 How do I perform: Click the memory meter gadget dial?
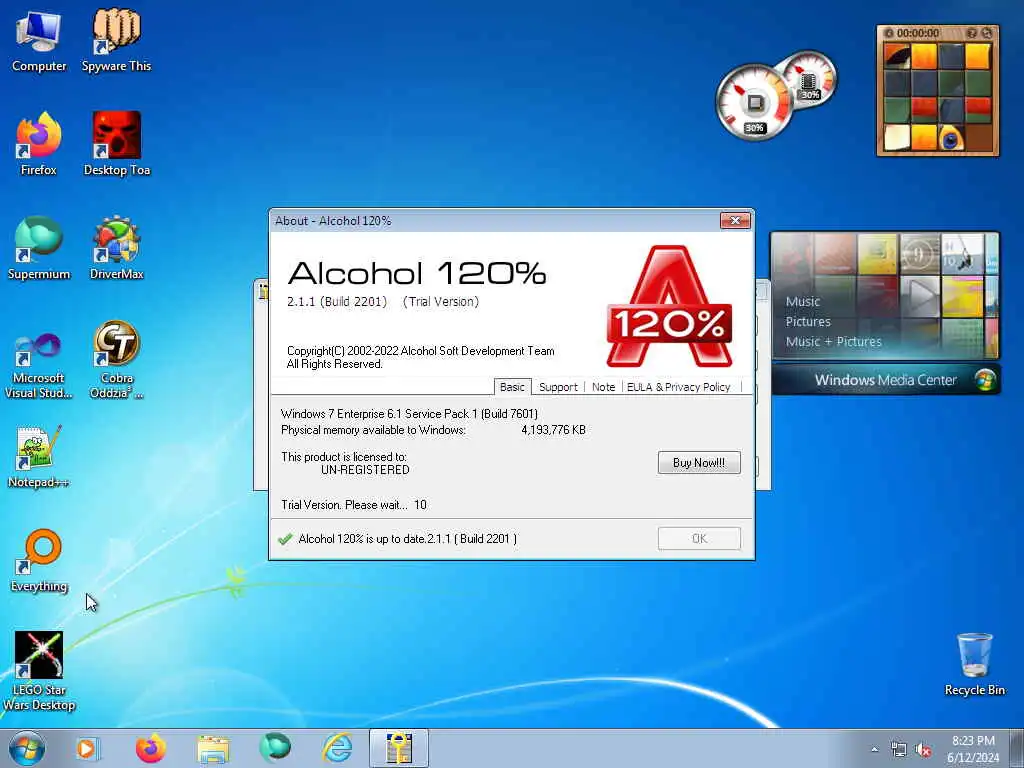click(808, 79)
